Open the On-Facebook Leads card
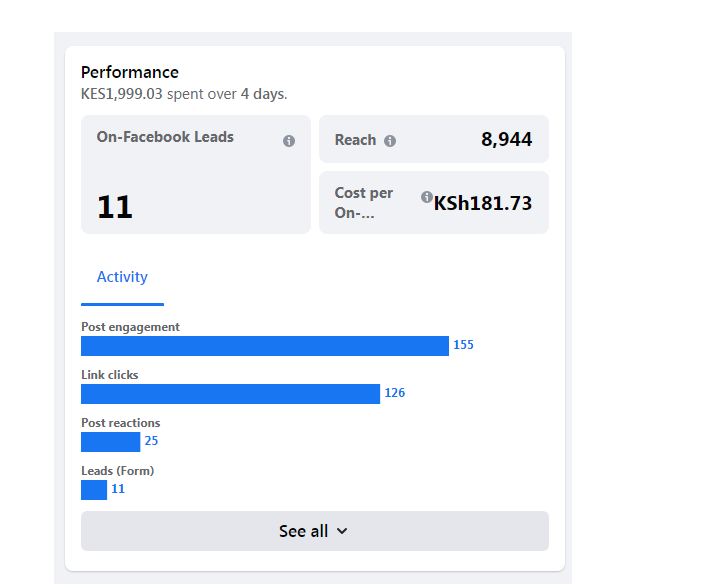The image size is (717, 588). point(196,175)
